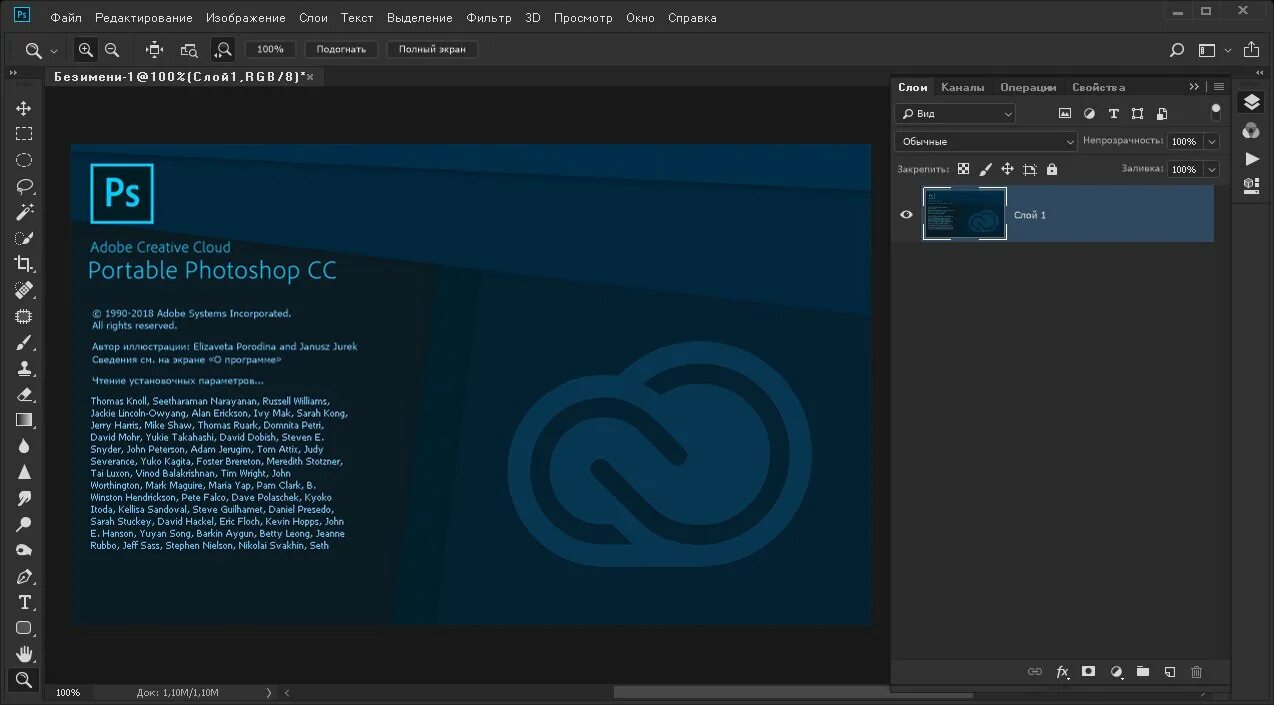Select the Elliptical Marquee tool
Viewport: 1274px width, 705px height.
(x=24, y=160)
